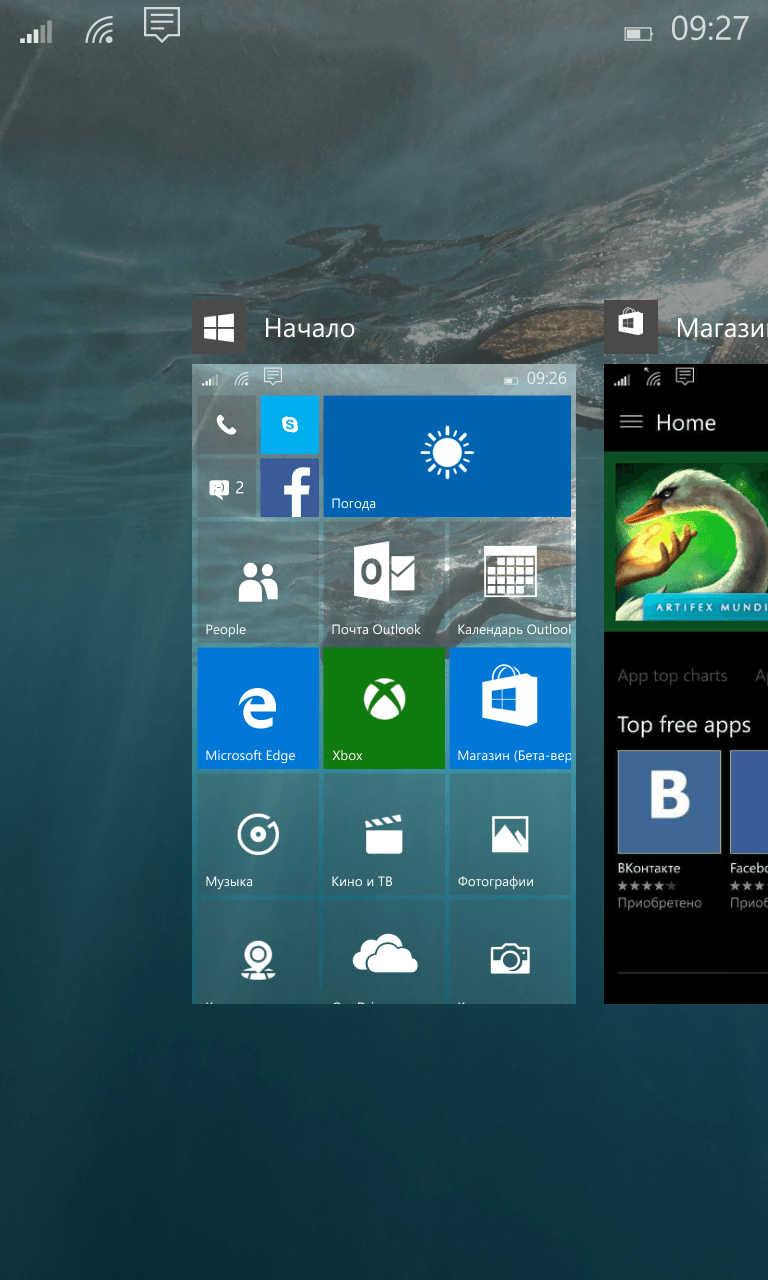Tap the ВКонтакте star rating

tap(646, 886)
